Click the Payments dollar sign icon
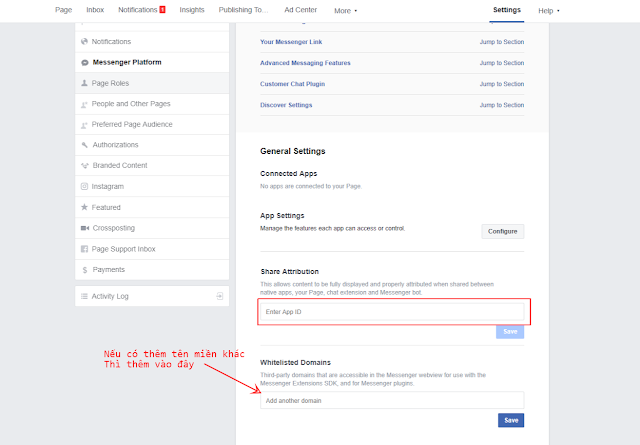This screenshot has width=640, height=445. [x=84, y=270]
